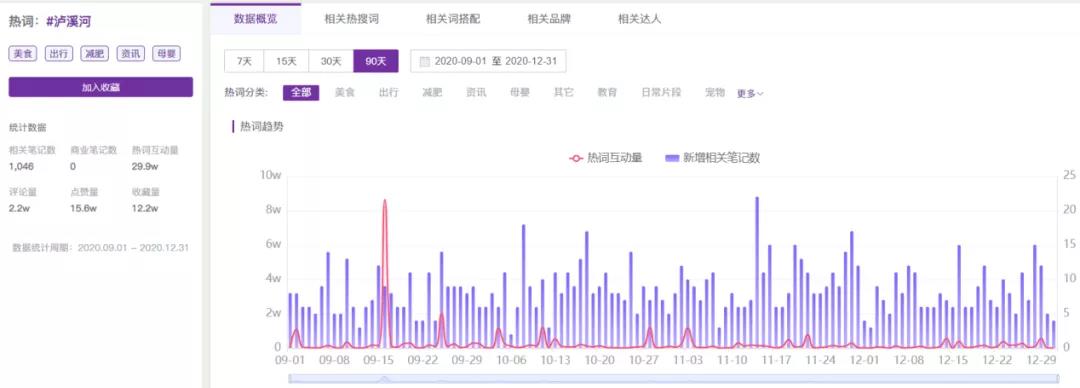Filter hot word category by 日常片段
Viewport: 1080px width, 388px height.
tap(661, 92)
